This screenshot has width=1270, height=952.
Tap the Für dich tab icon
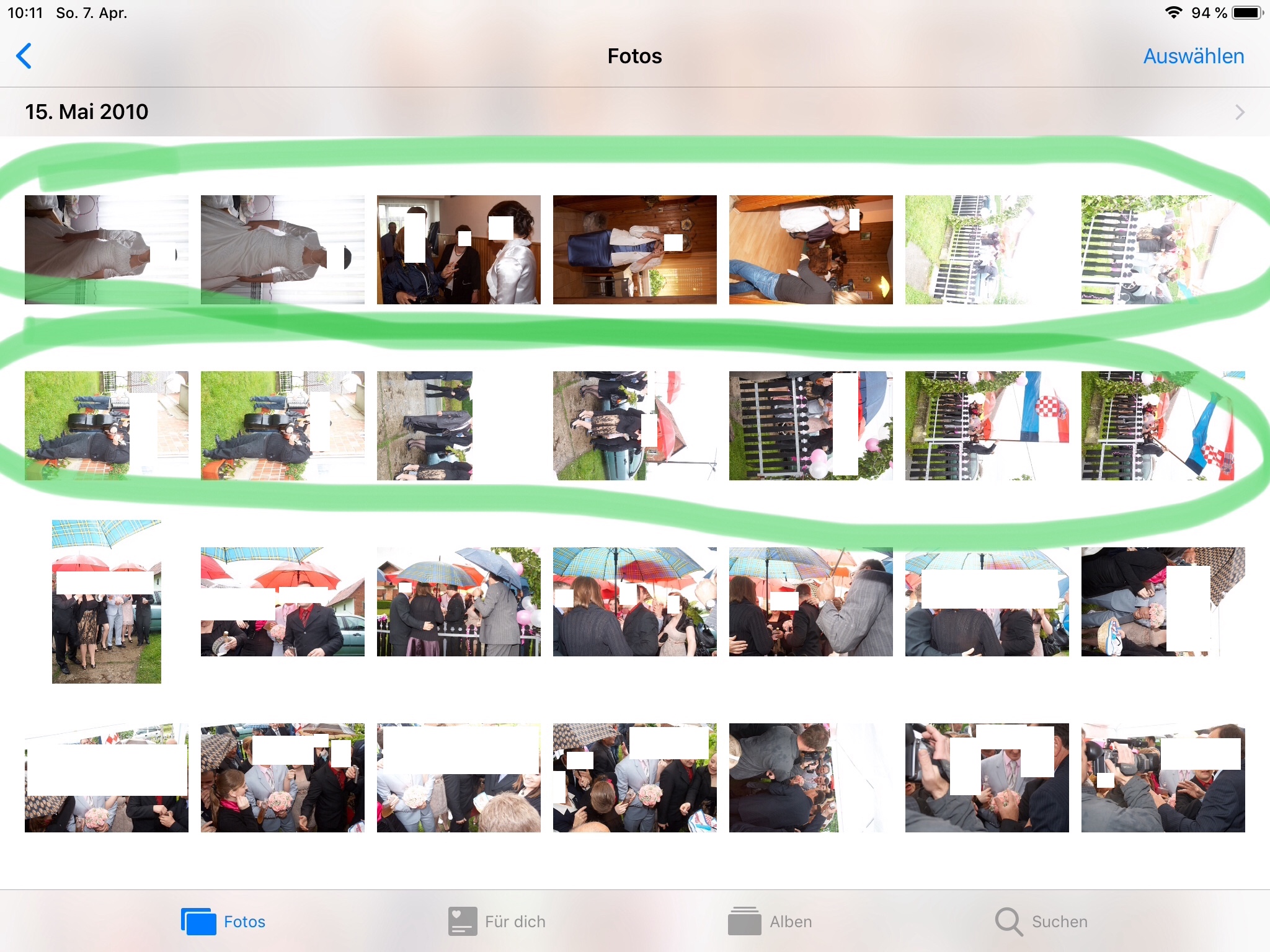tap(463, 922)
